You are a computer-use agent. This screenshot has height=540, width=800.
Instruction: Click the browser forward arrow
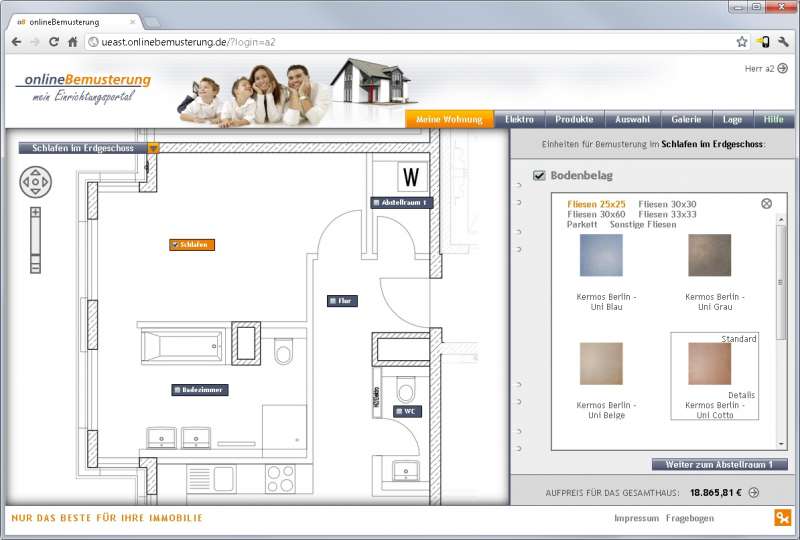click(35, 42)
